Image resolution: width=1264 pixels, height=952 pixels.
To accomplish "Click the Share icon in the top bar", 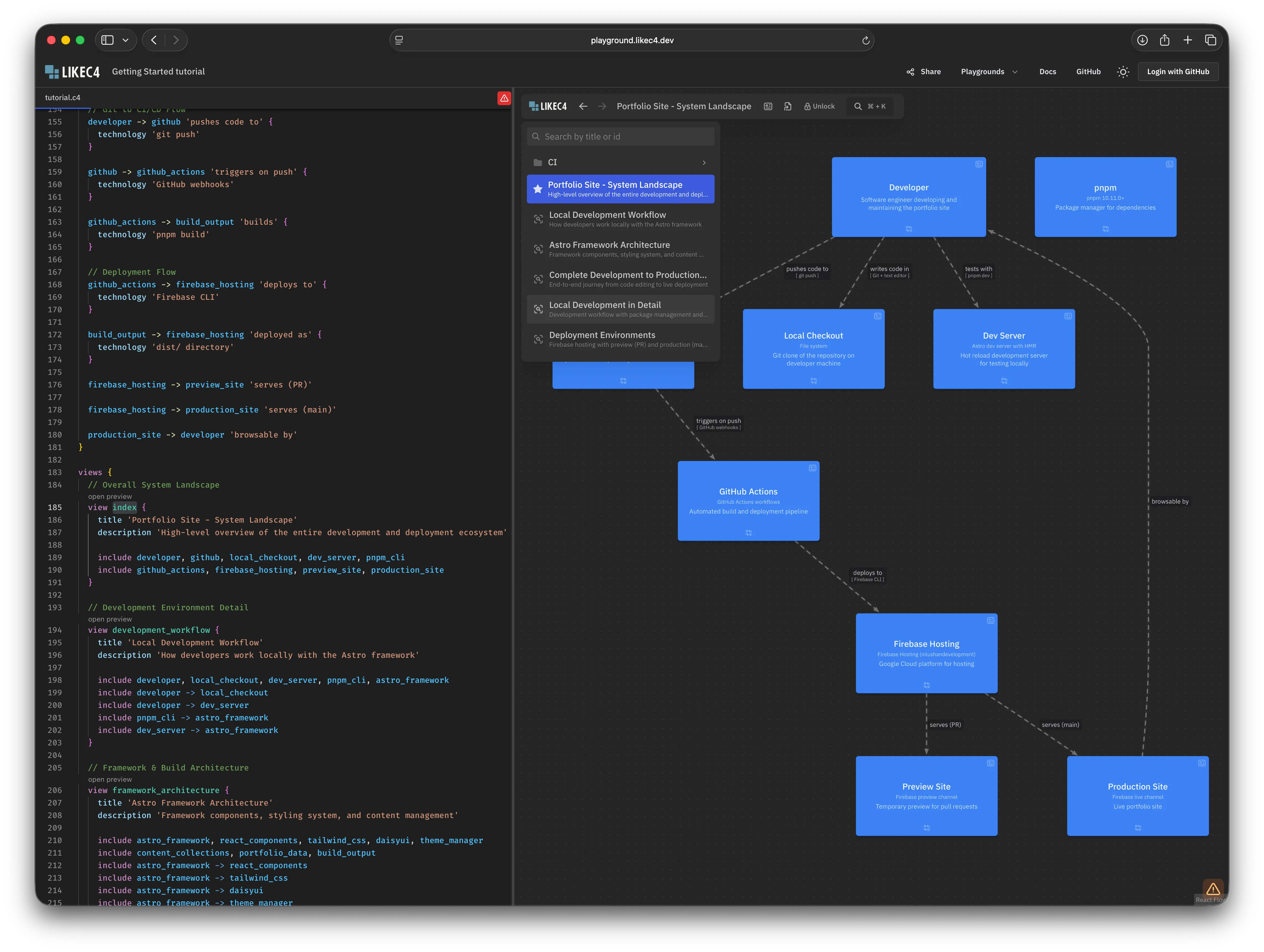I will [x=911, y=71].
